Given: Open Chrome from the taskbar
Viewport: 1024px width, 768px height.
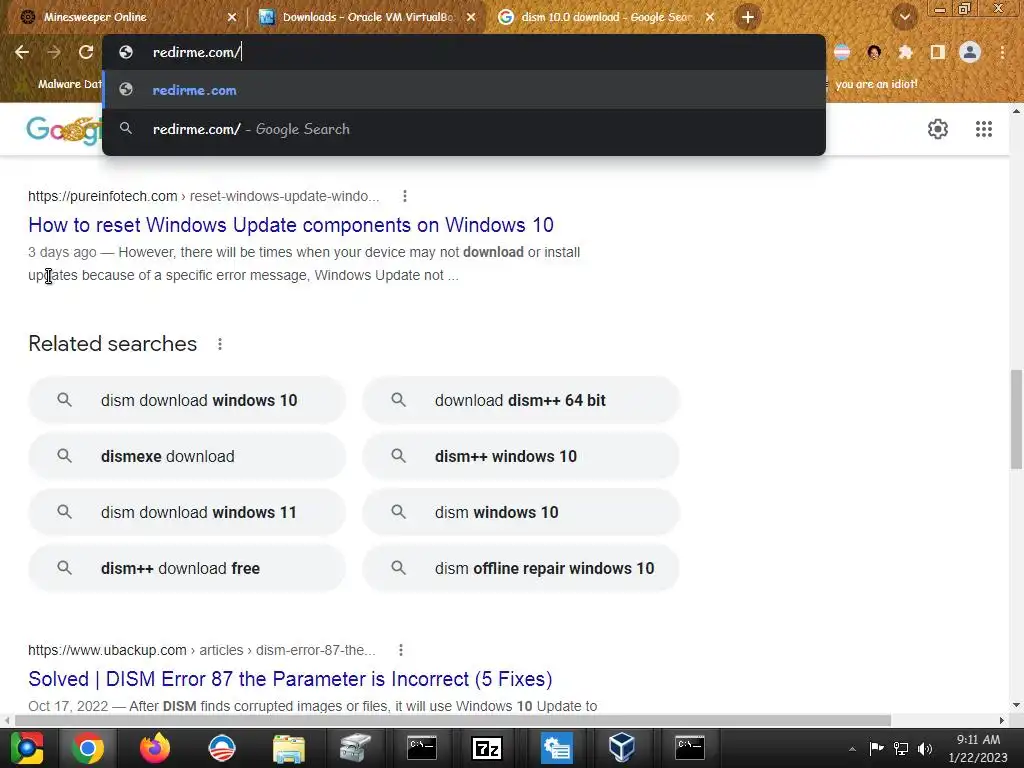Looking at the screenshot, I should (88, 748).
